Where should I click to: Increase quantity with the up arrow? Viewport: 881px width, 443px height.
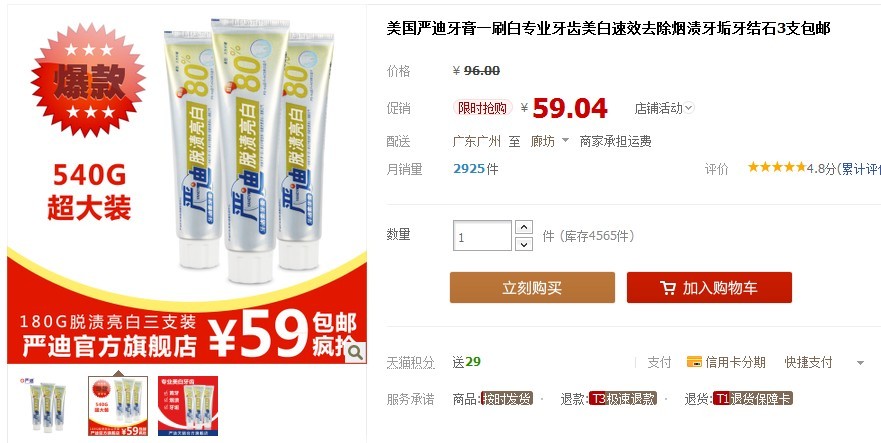click(524, 227)
